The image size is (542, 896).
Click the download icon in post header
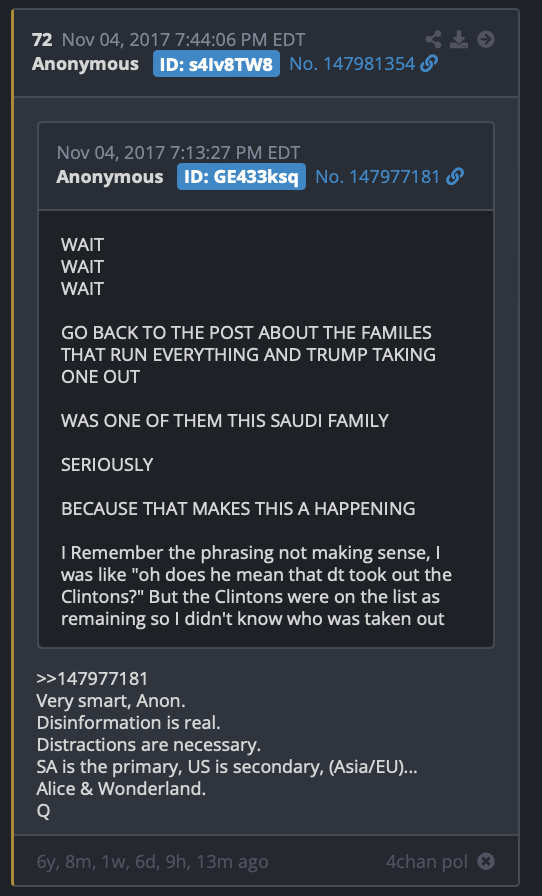tap(459, 39)
